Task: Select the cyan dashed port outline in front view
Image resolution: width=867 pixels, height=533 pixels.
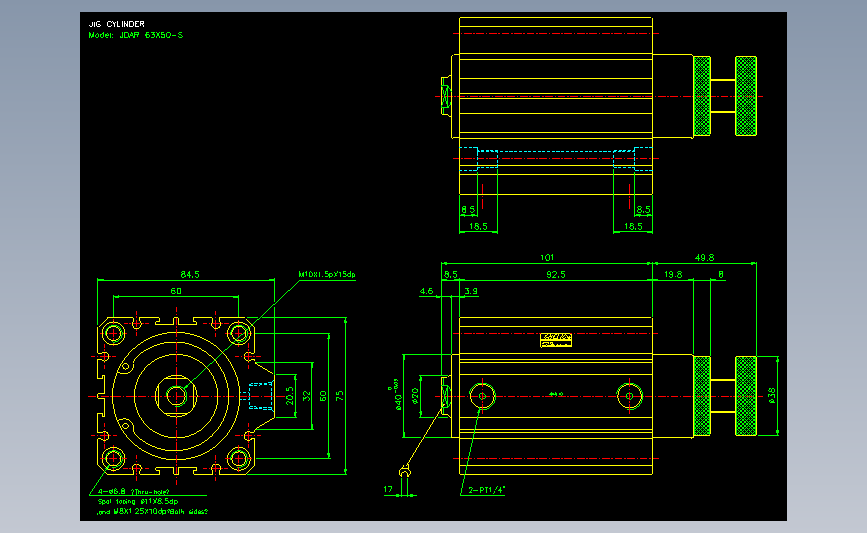Action: (x=260, y=396)
